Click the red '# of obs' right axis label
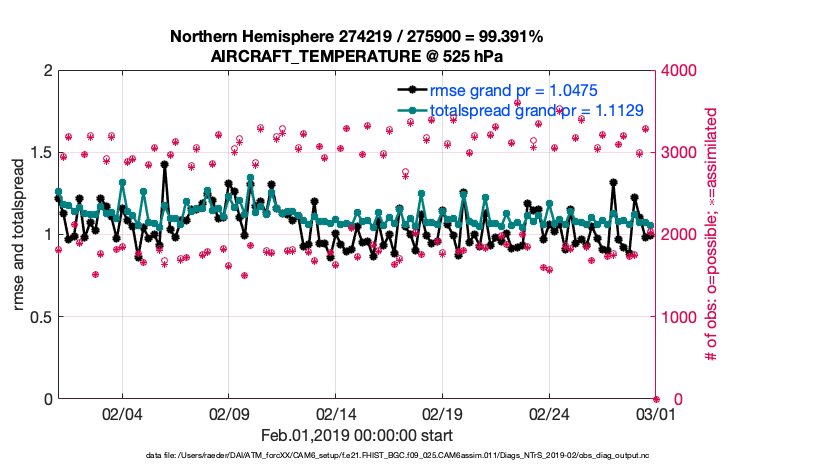 tap(712, 234)
